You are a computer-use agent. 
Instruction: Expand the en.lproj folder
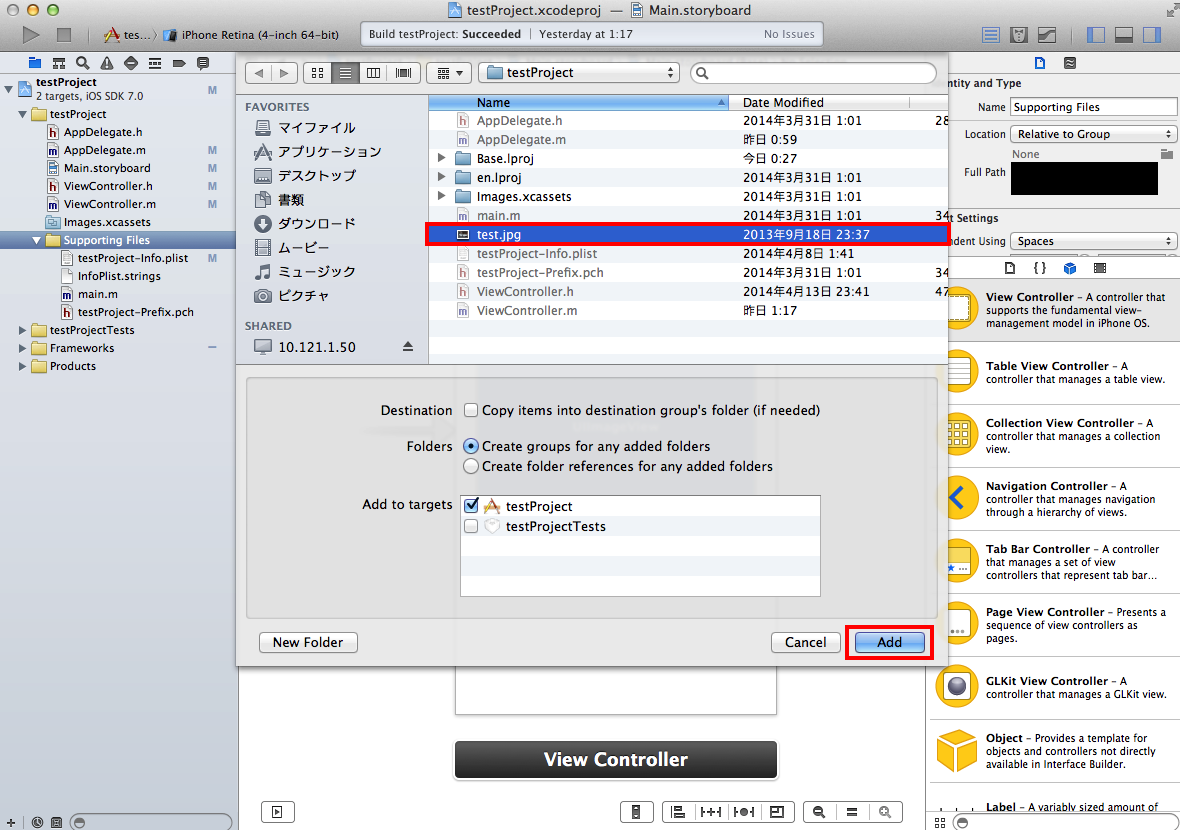pyautogui.click(x=442, y=177)
